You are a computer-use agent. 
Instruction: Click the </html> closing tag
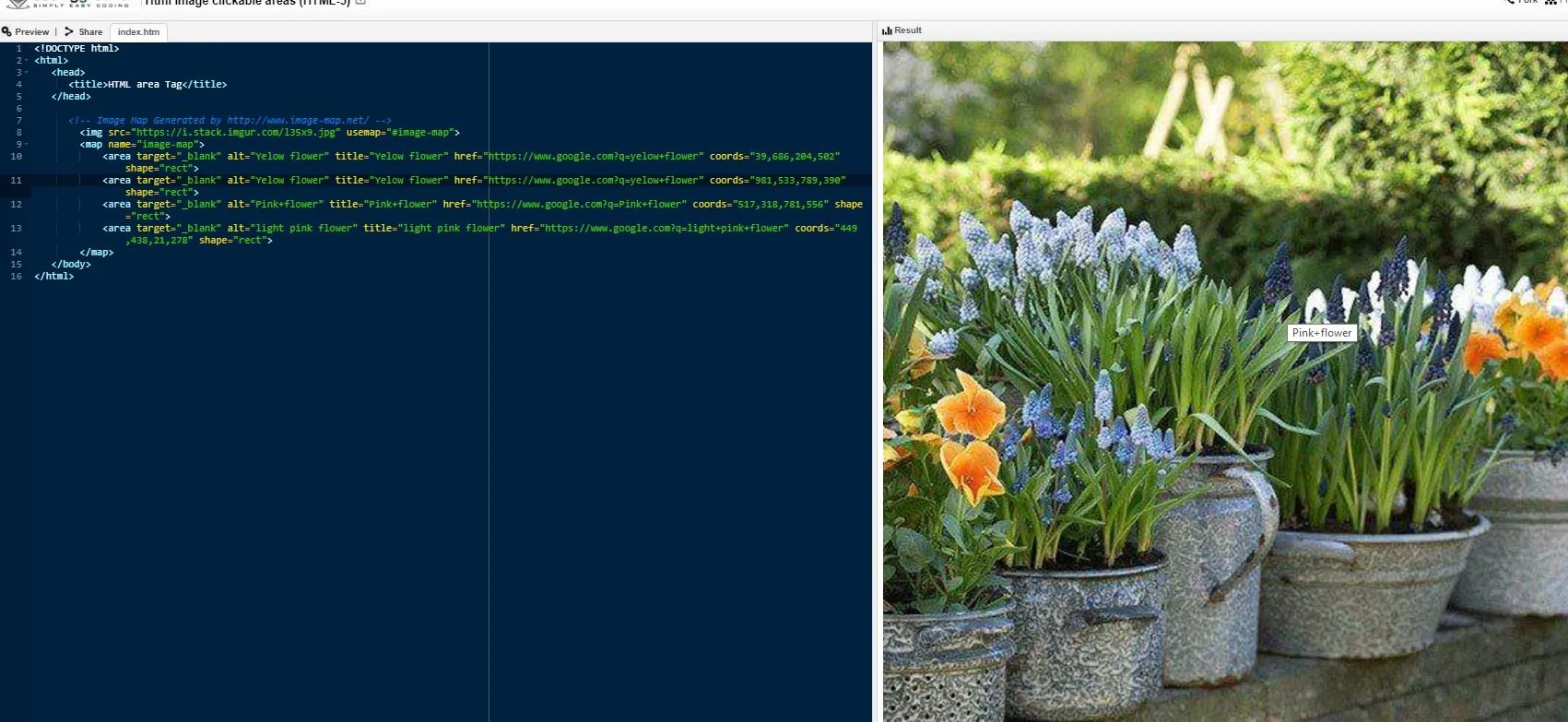(54, 277)
